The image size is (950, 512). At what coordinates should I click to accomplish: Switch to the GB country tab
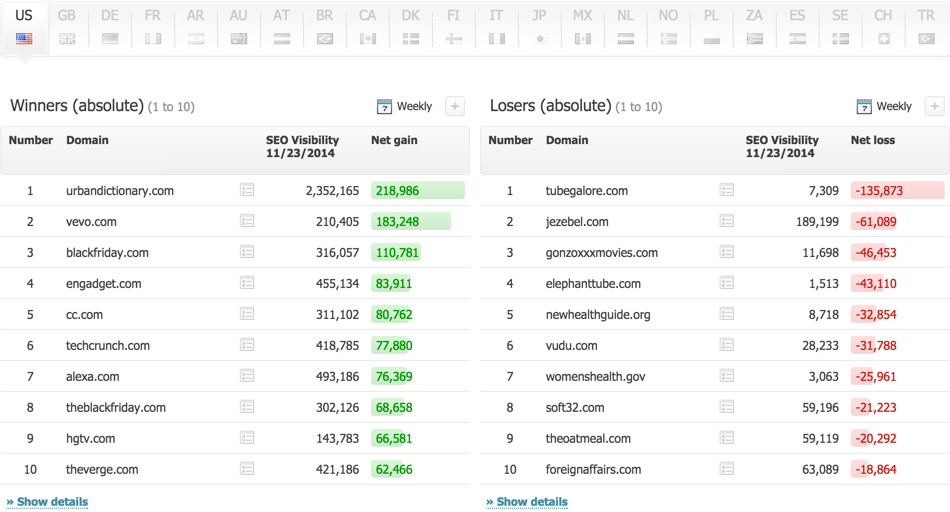coord(67,27)
